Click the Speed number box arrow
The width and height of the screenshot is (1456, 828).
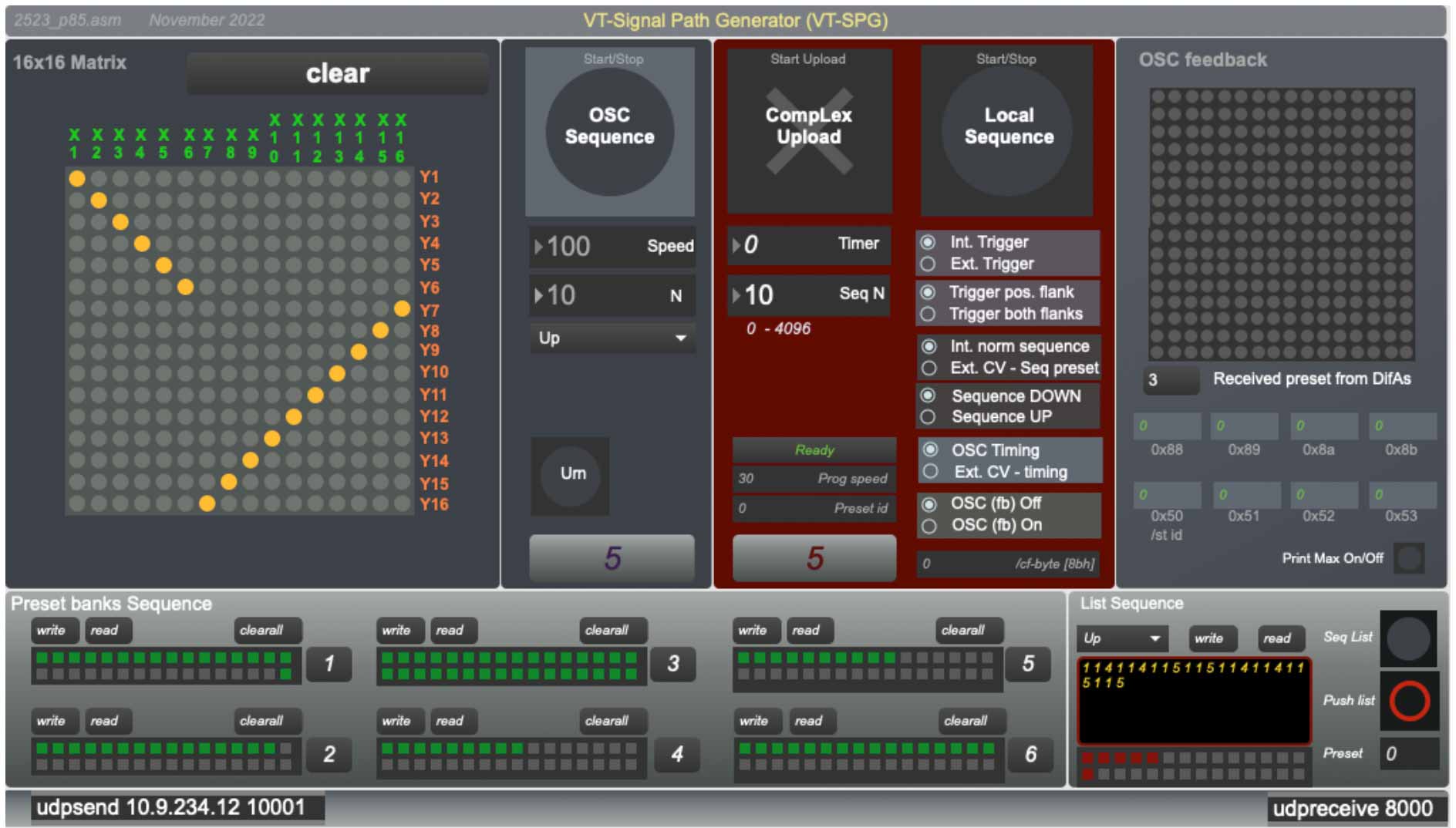pos(538,247)
